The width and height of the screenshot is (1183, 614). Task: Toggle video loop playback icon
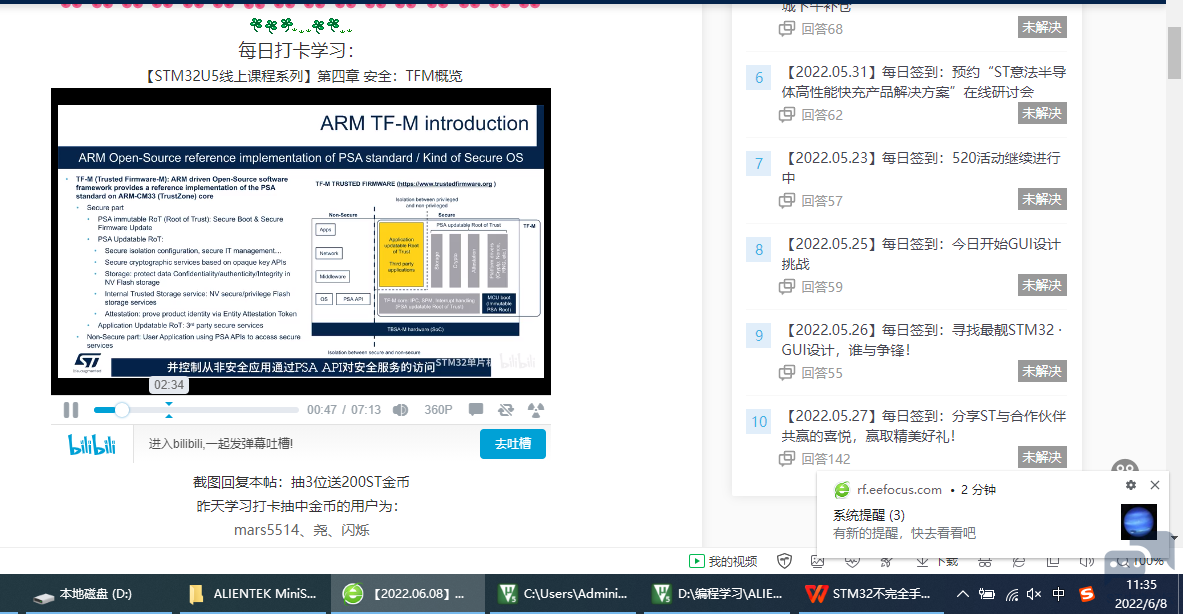(505, 410)
